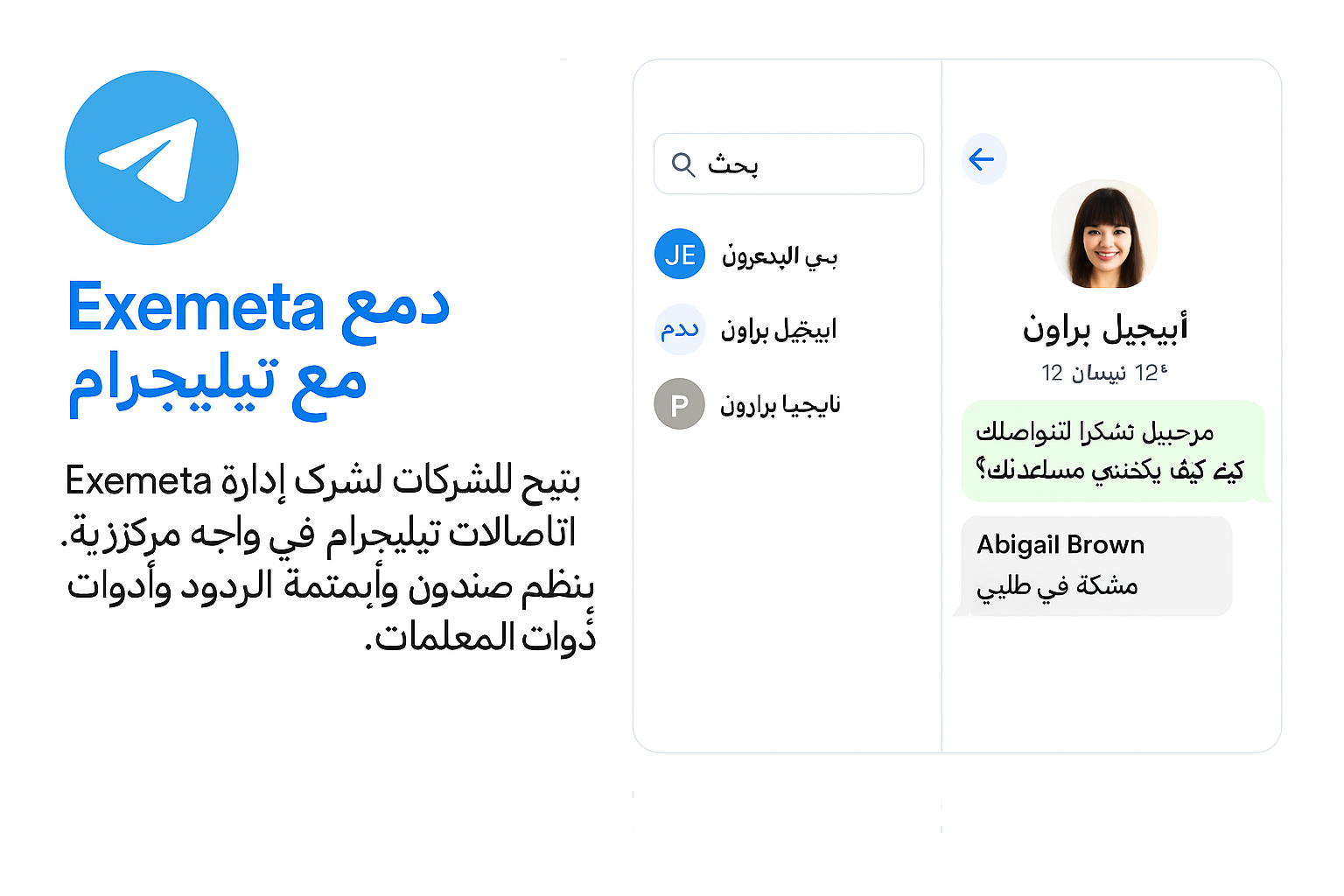This screenshot has height=896, width=1344.
Task: Click the magnifier icon in the search box
Action: (682, 164)
